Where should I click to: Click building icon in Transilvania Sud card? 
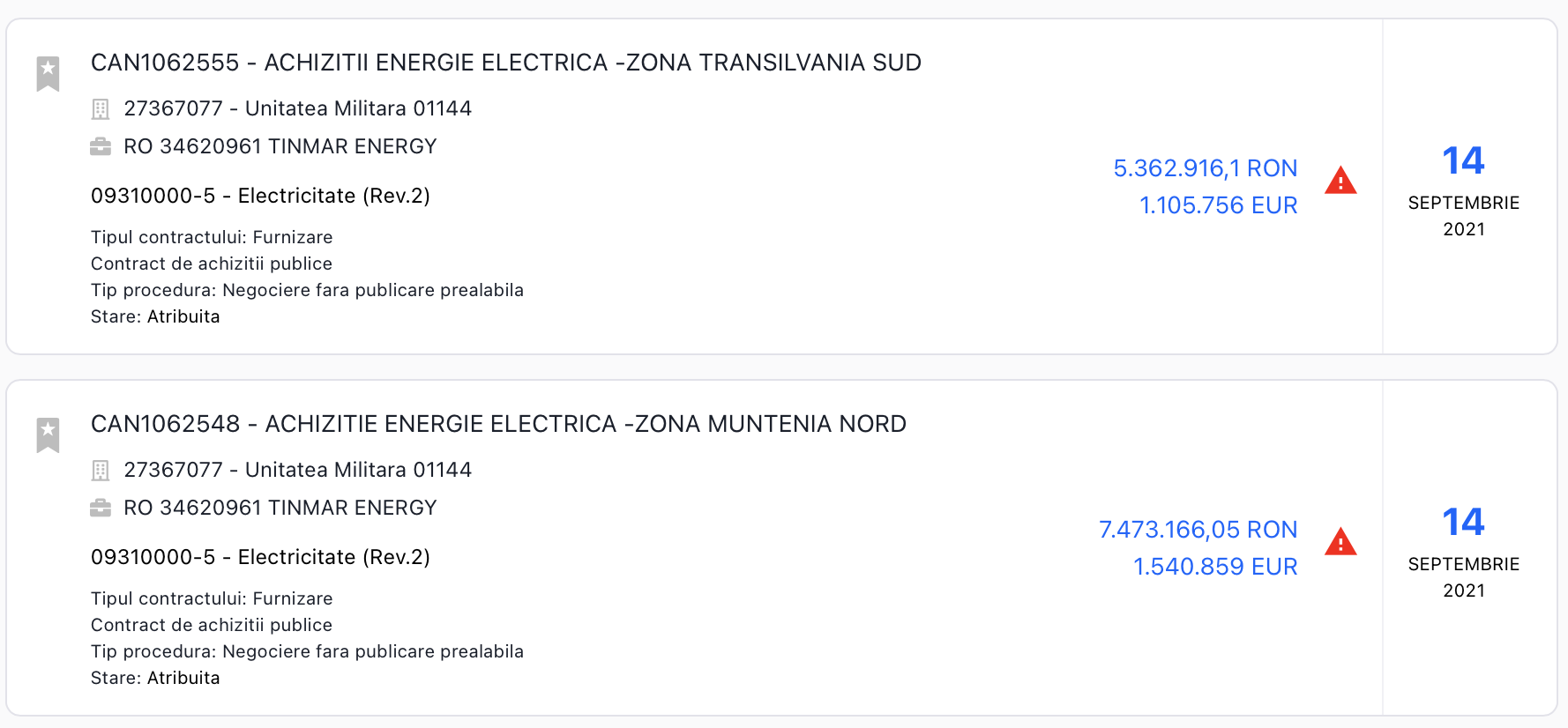[x=101, y=109]
